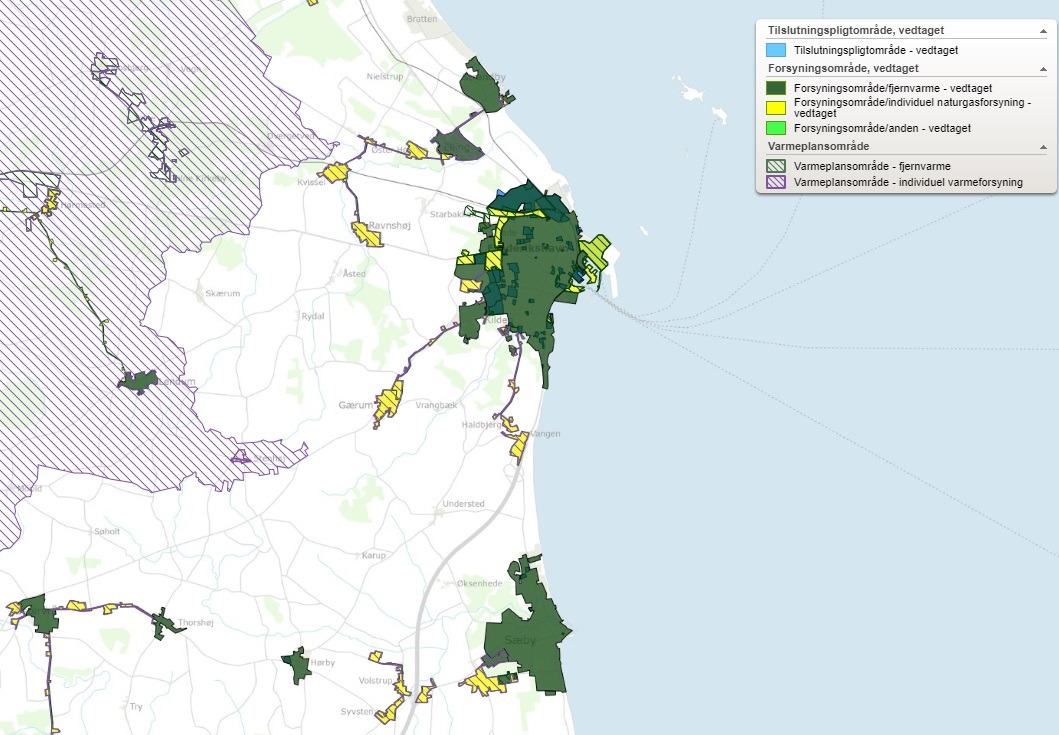Click the green supply area at Lendum
This screenshot has width=1059, height=735.
tap(140, 381)
